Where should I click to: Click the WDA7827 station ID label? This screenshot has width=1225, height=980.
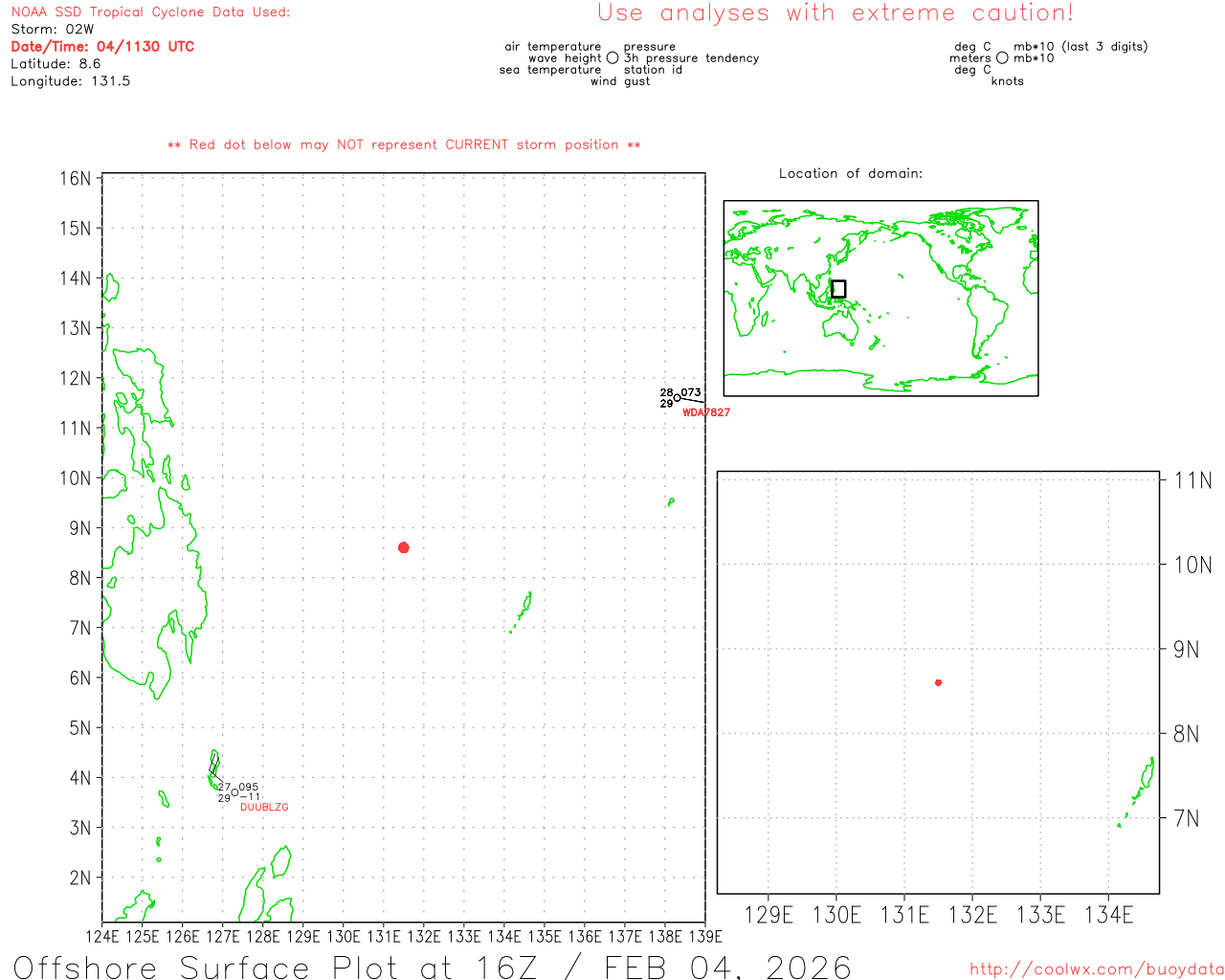(x=706, y=412)
